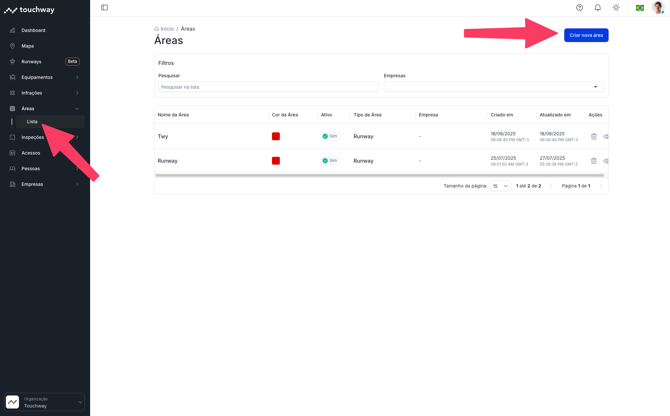Toggle light/dark theme with sun icon

pyautogui.click(x=616, y=8)
